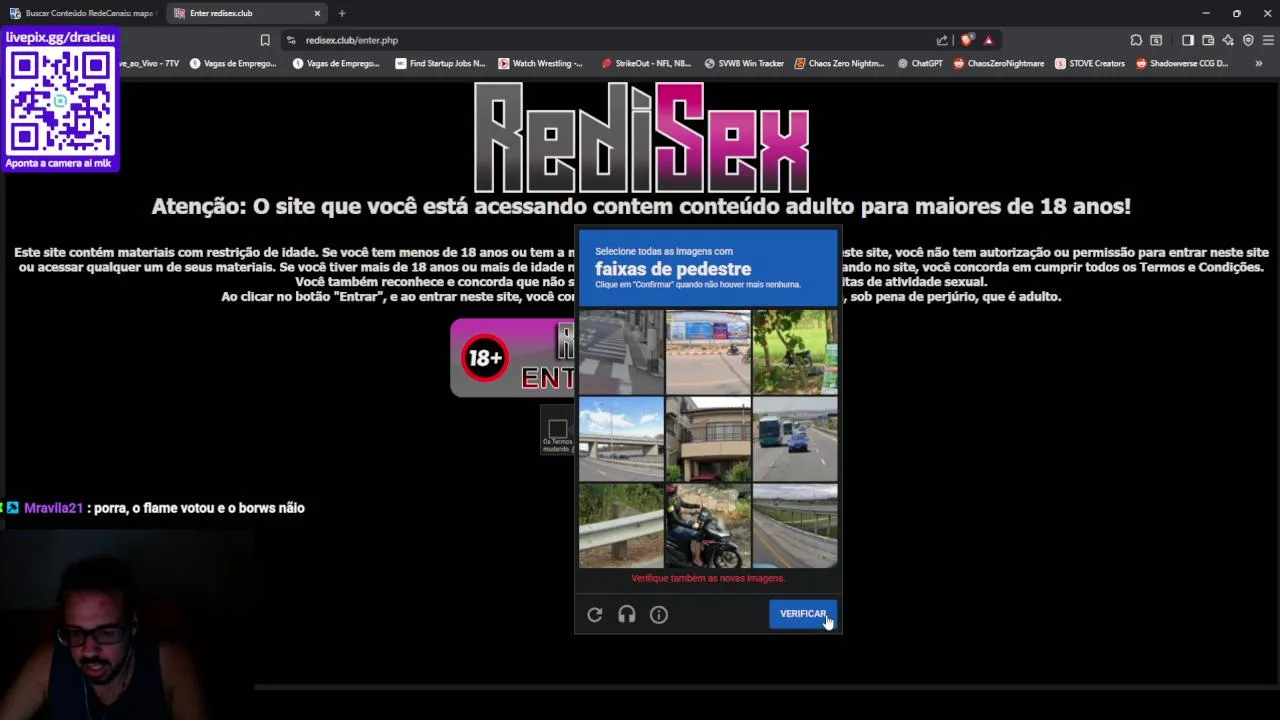
Task: Select the curved road railing captcha tile
Action: pyautogui.click(x=795, y=526)
